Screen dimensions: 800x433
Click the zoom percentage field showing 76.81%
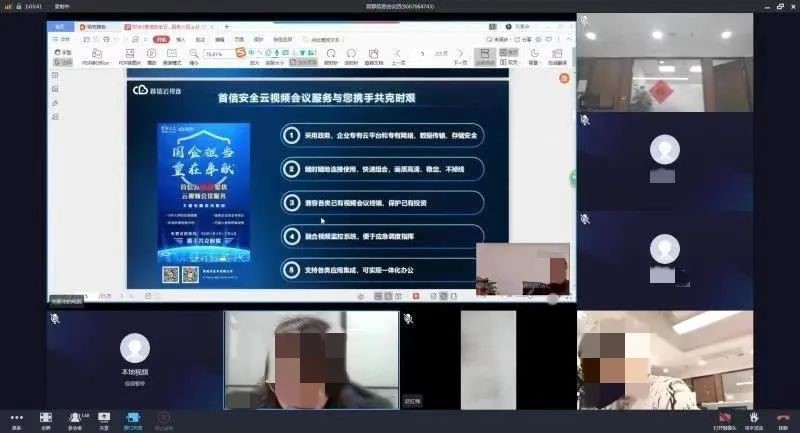pos(219,54)
